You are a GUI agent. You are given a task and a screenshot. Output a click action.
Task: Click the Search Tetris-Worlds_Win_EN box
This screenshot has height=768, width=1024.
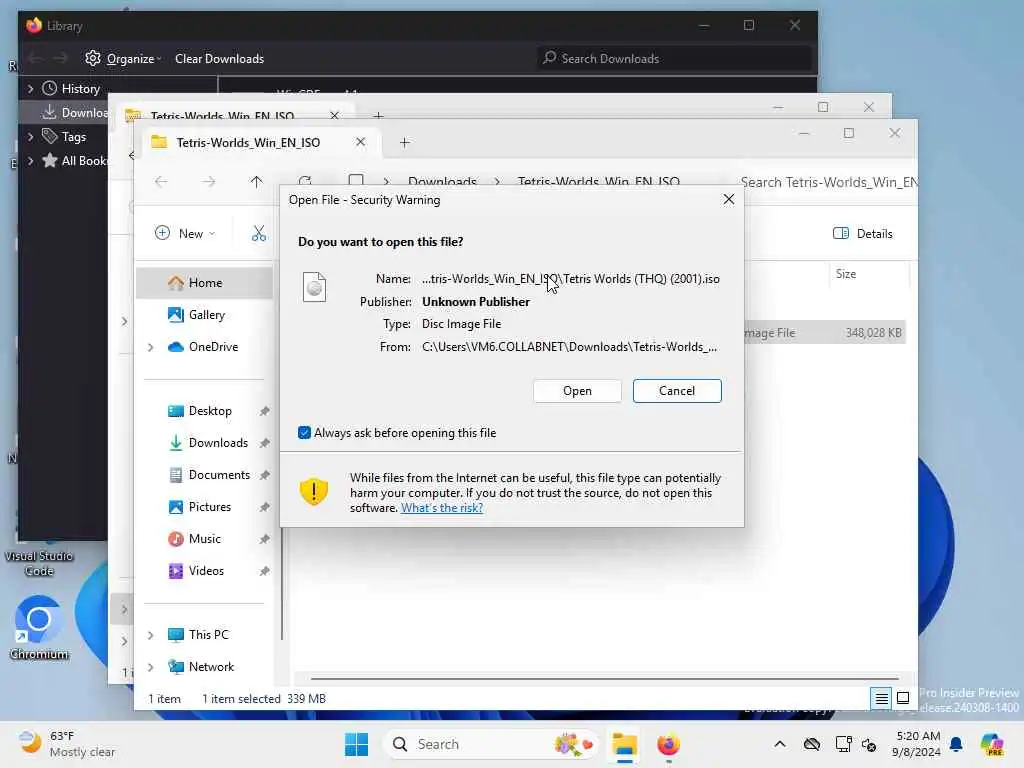(829, 182)
